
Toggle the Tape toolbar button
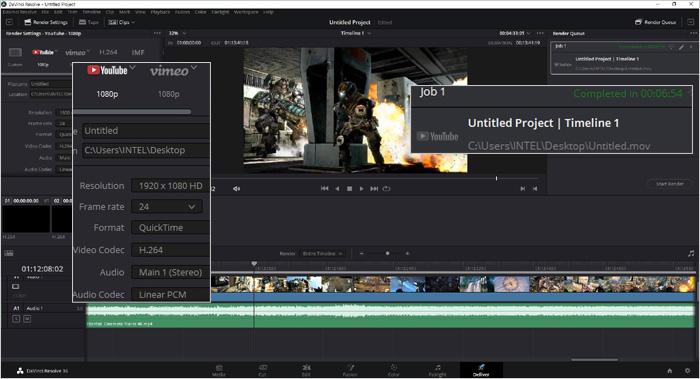pyautogui.click(x=88, y=22)
